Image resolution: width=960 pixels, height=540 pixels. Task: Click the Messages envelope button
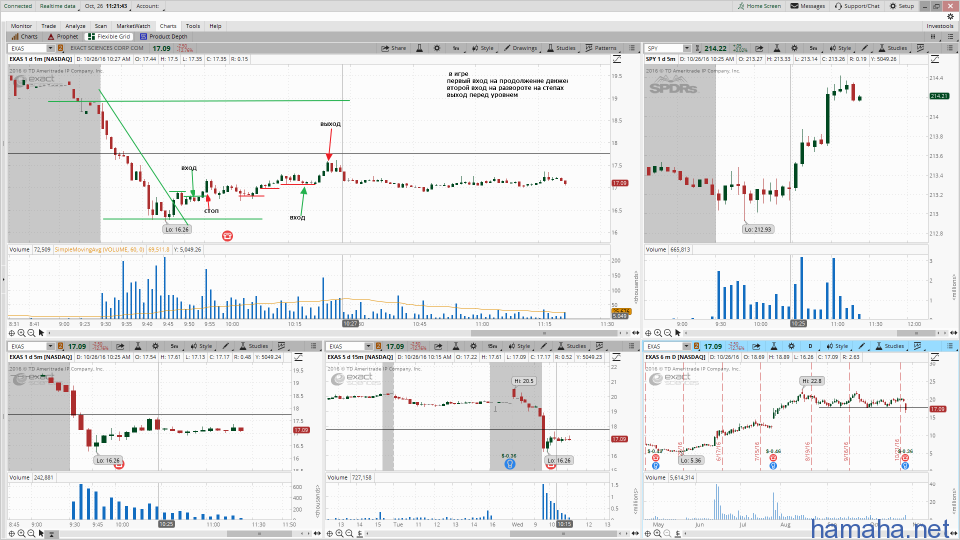point(808,6)
